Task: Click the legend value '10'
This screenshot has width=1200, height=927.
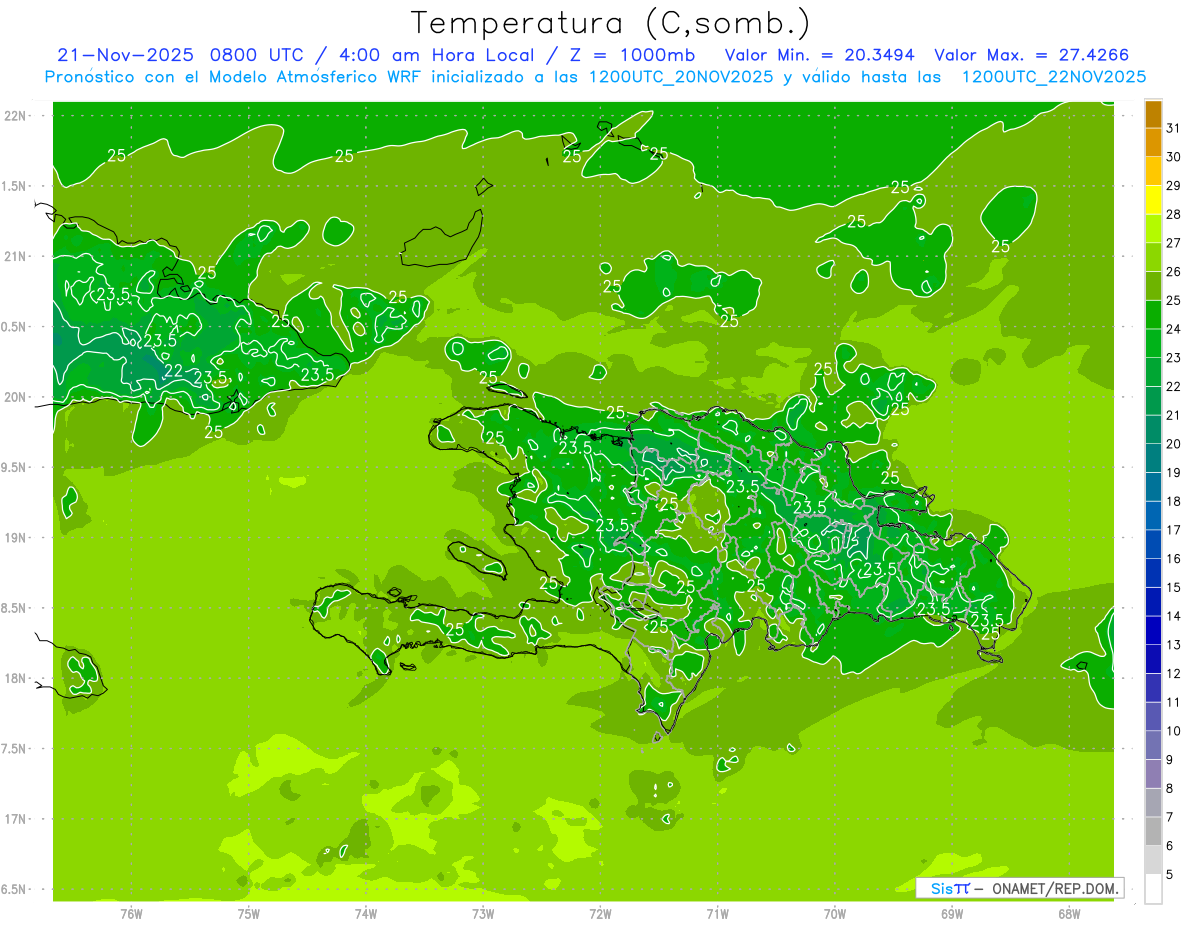Action: pyautogui.click(x=1174, y=730)
